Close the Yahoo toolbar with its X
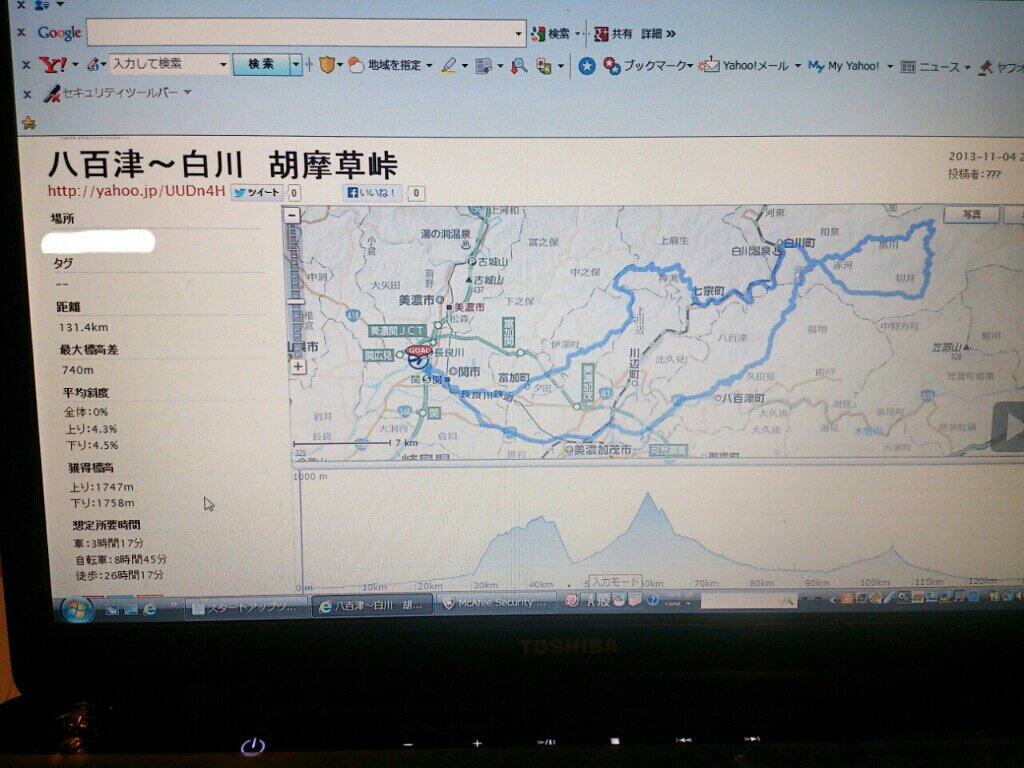The image size is (1024, 768). click(x=26, y=65)
